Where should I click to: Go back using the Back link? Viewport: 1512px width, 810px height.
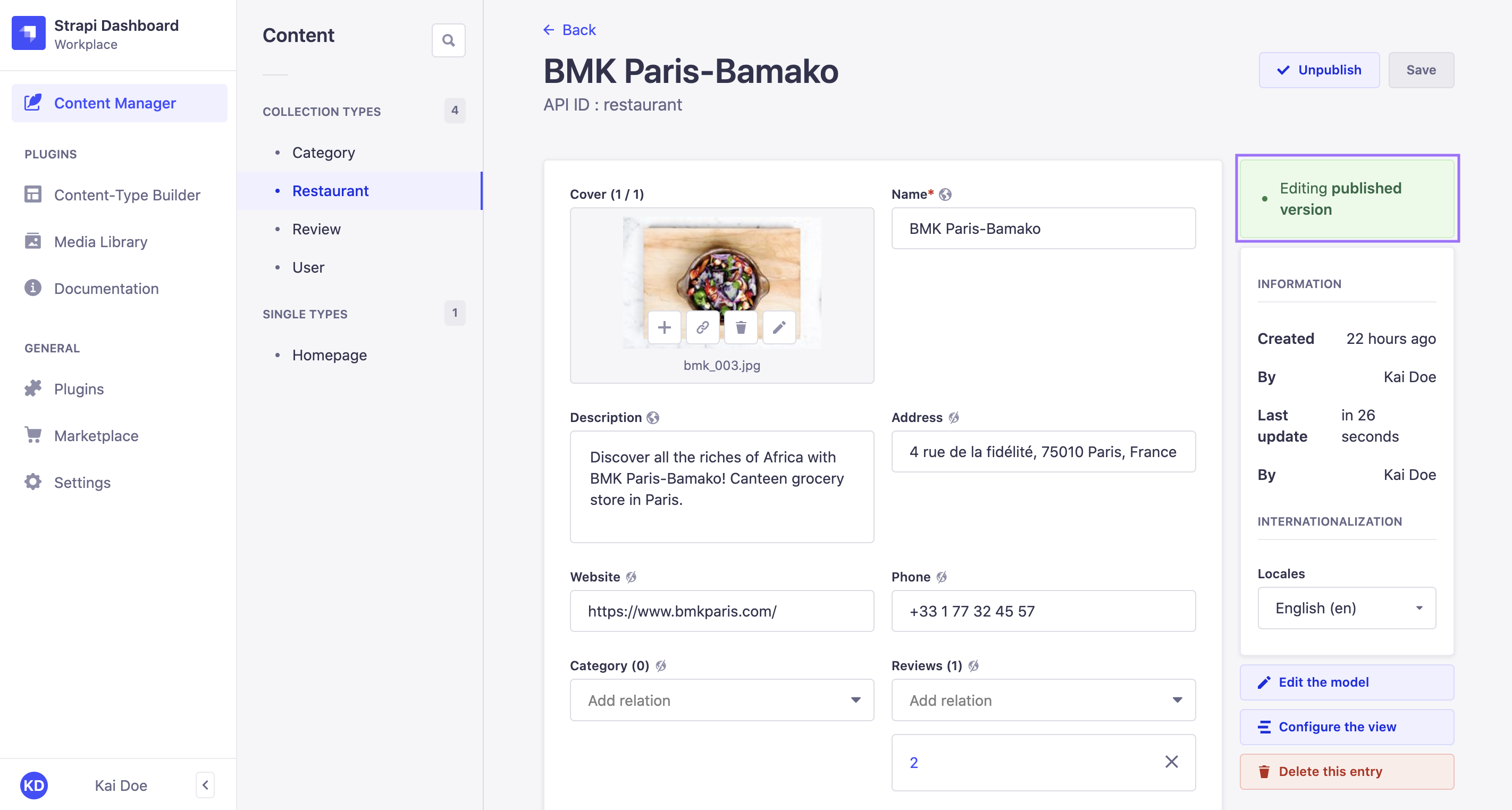pyautogui.click(x=569, y=29)
